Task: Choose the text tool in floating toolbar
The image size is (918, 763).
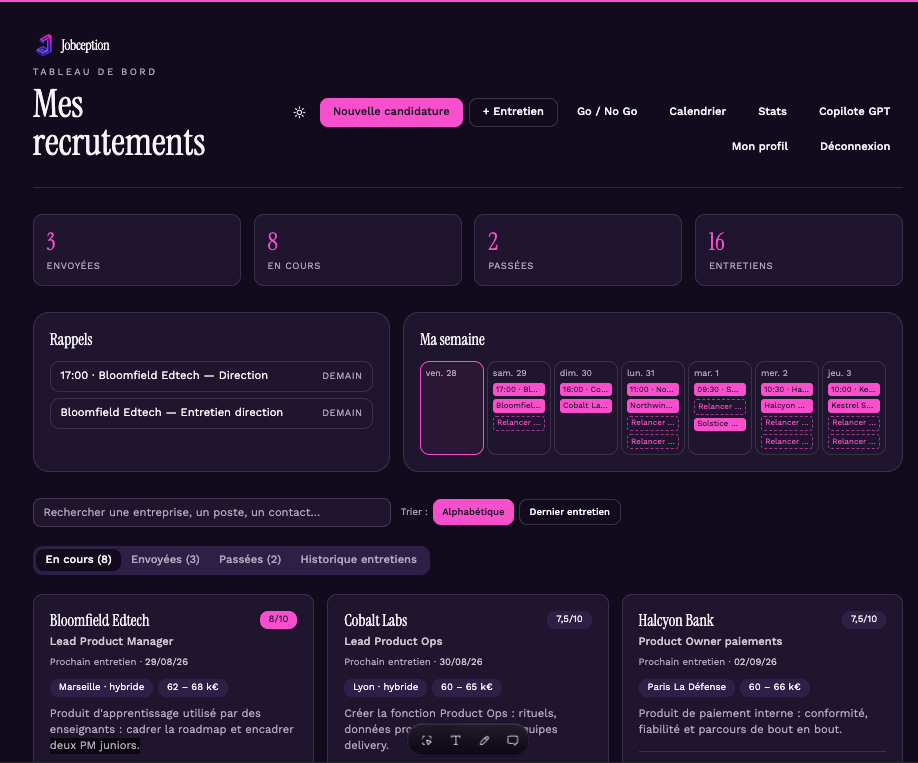Action: click(x=455, y=740)
